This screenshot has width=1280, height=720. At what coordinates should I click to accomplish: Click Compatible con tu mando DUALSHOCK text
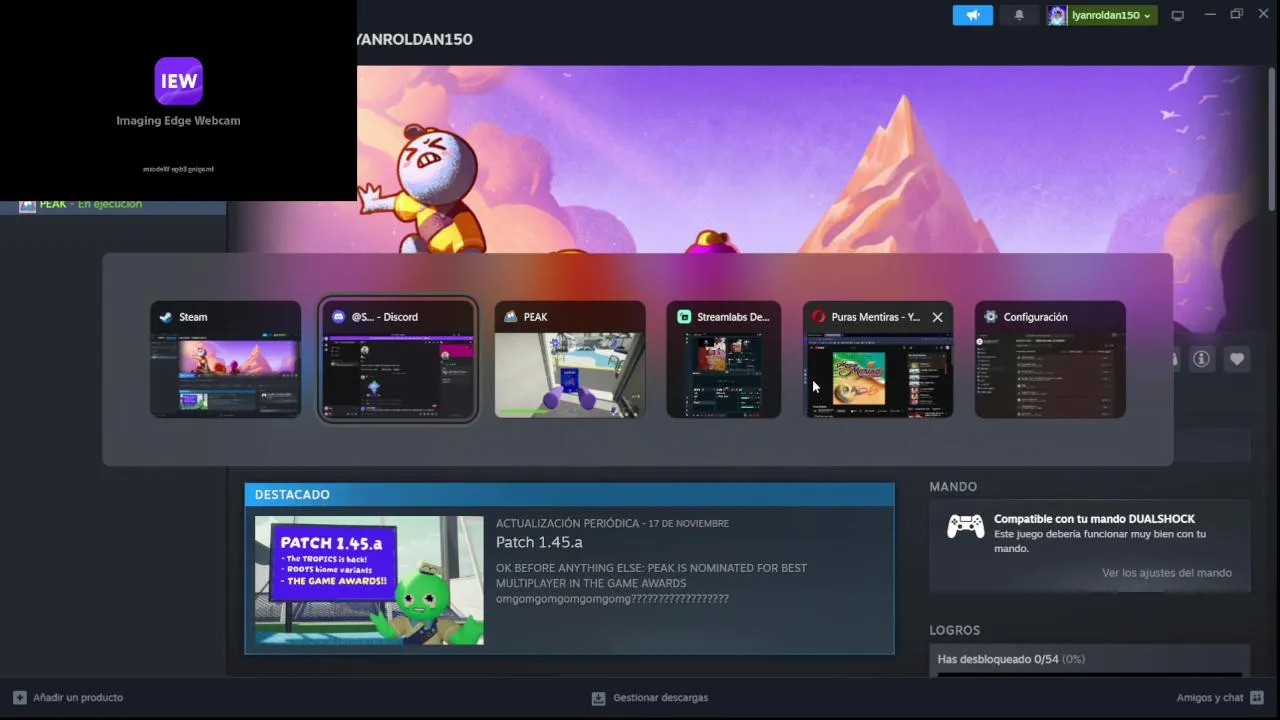(1094, 519)
